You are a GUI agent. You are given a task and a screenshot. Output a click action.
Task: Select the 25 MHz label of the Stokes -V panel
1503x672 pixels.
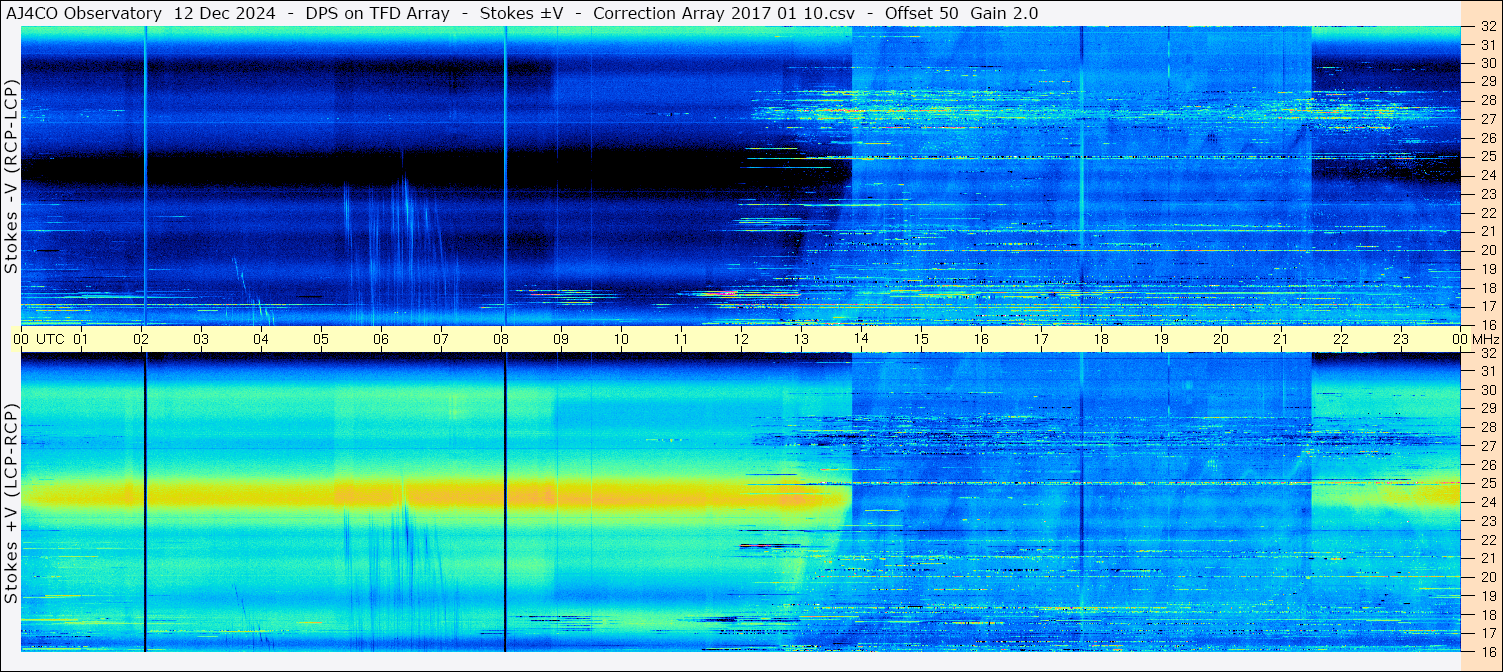pos(1487,156)
